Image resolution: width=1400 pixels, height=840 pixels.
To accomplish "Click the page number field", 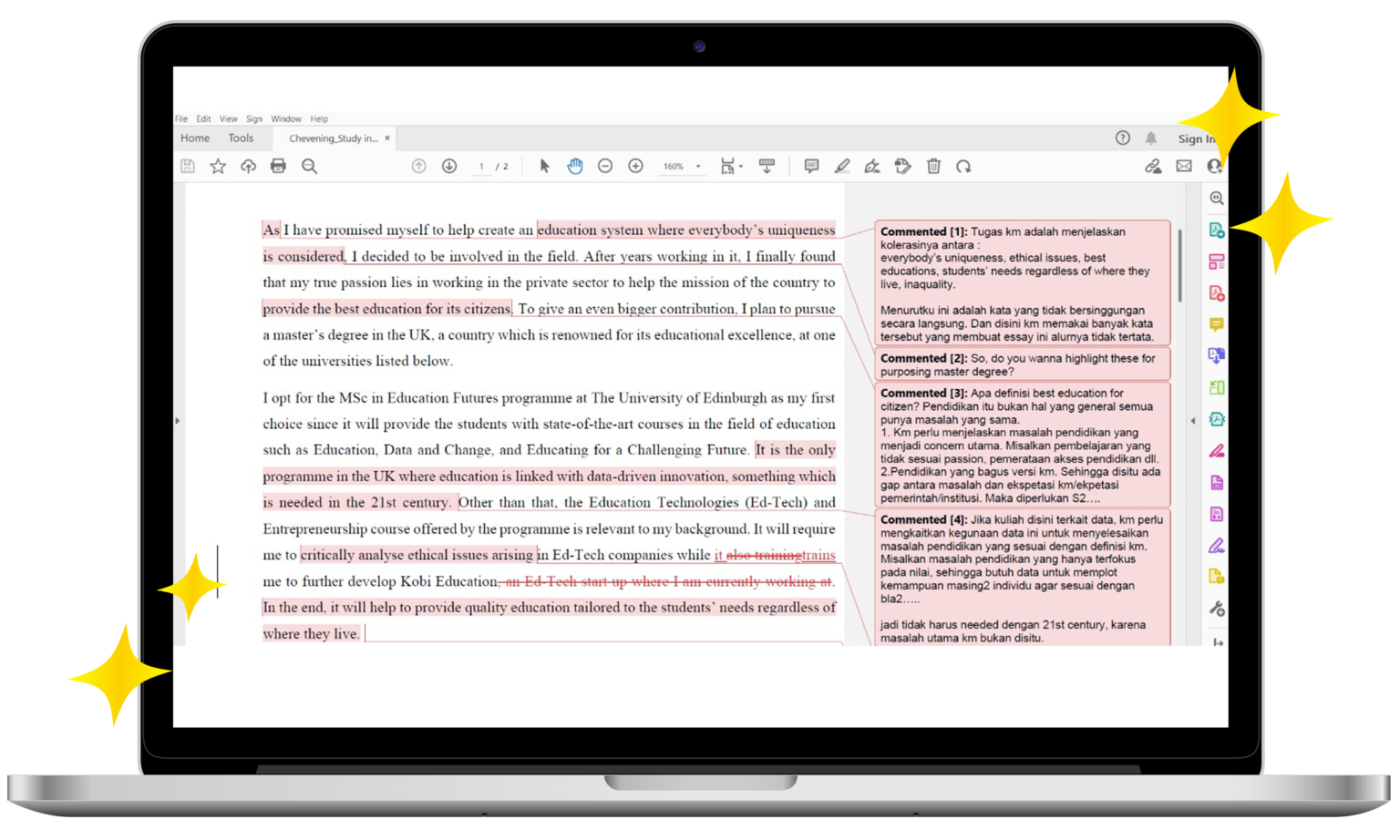I will [x=481, y=167].
